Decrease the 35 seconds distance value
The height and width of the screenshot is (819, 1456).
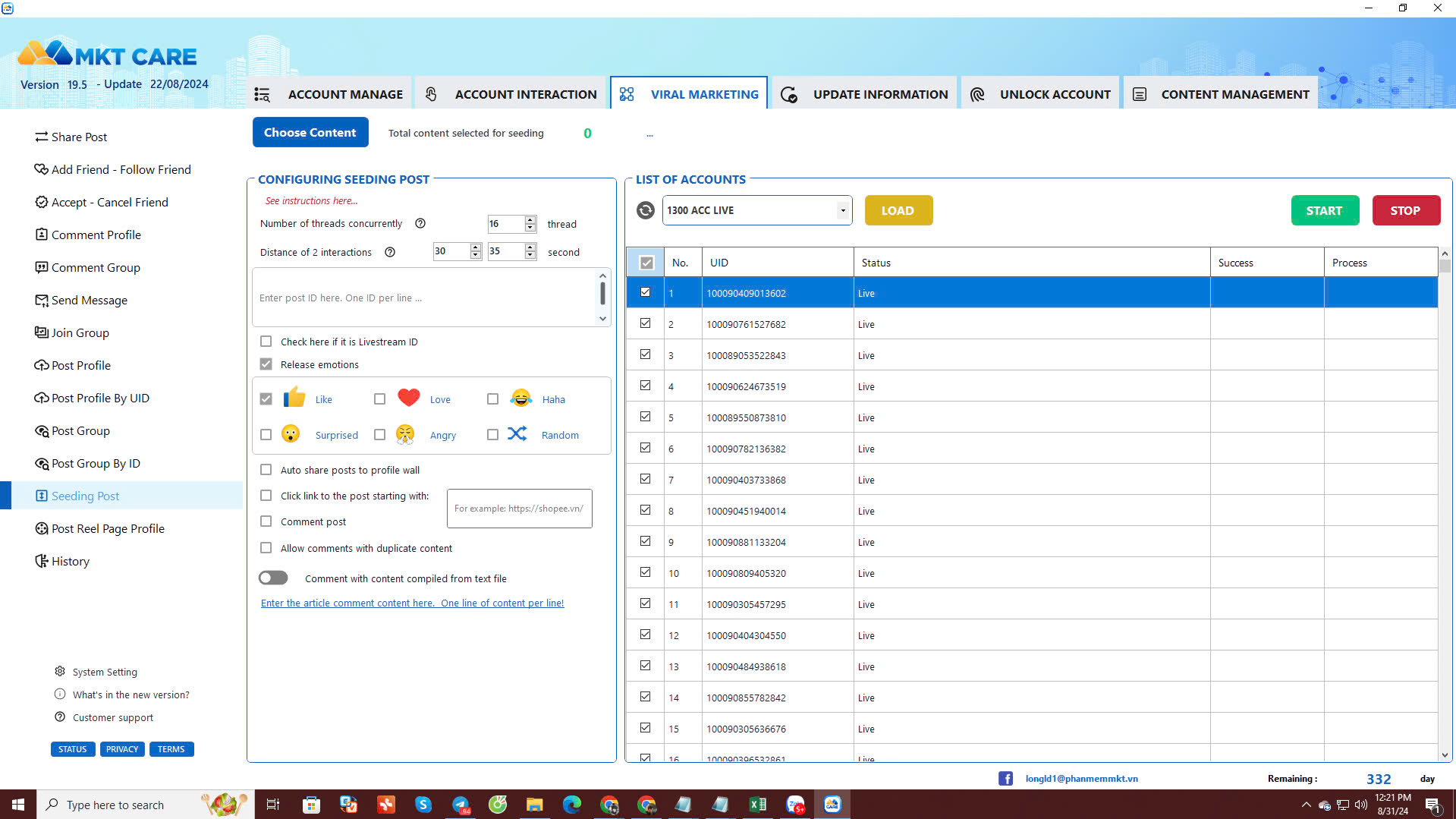point(530,256)
